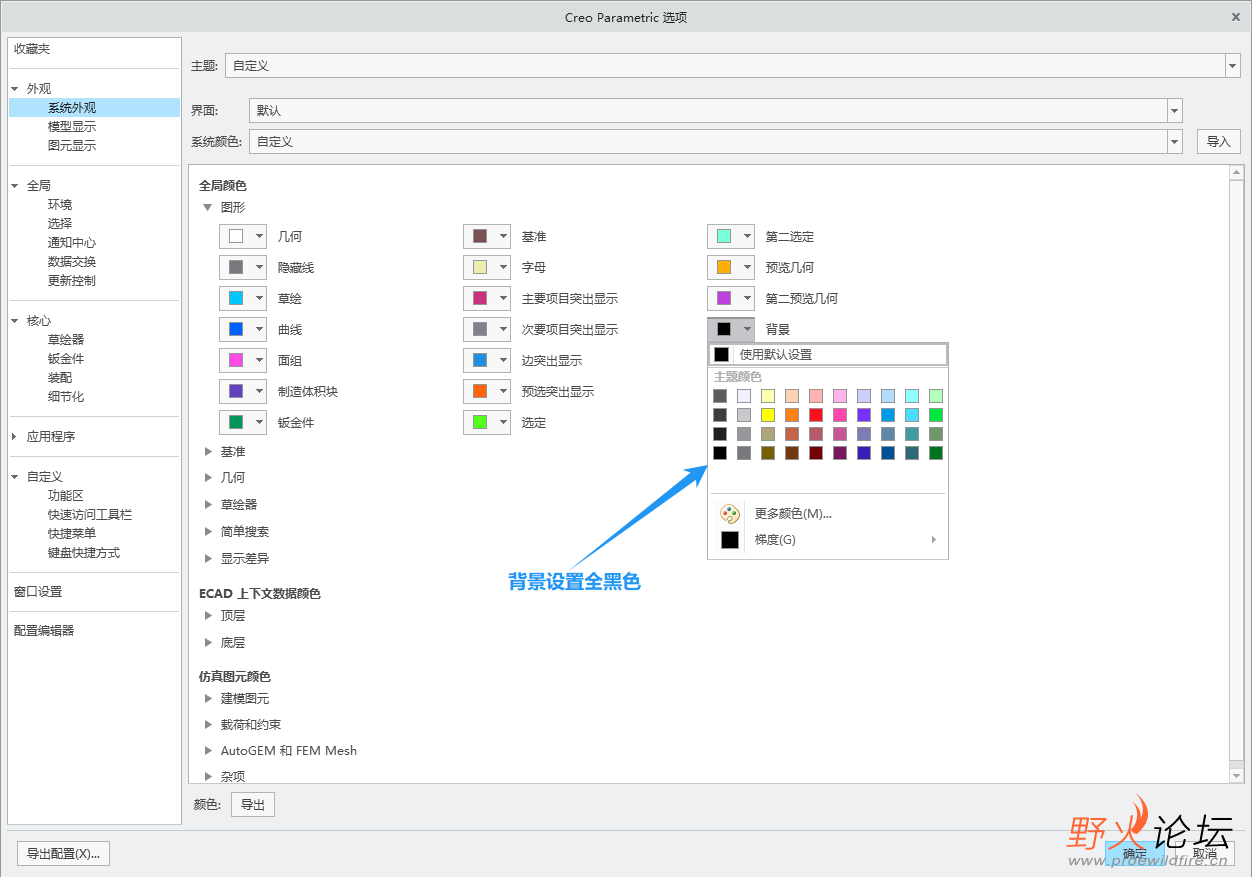The width and height of the screenshot is (1252, 877).
Task: Open 草绘器 under 核心 in the sidebar
Action: click(x=66, y=340)
